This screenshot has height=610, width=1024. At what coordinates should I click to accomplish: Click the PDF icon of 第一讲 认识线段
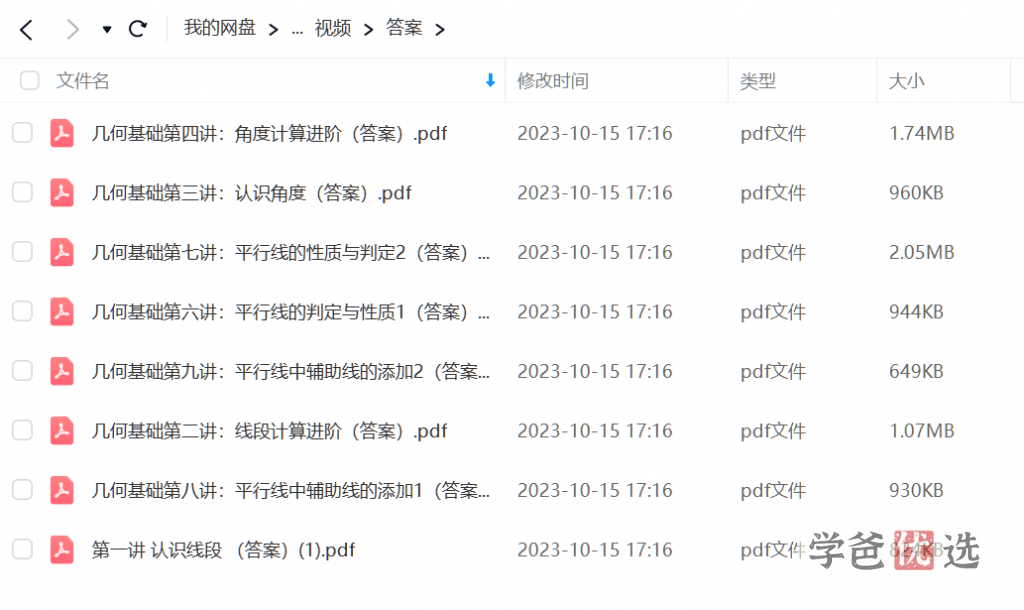(62, 550)
